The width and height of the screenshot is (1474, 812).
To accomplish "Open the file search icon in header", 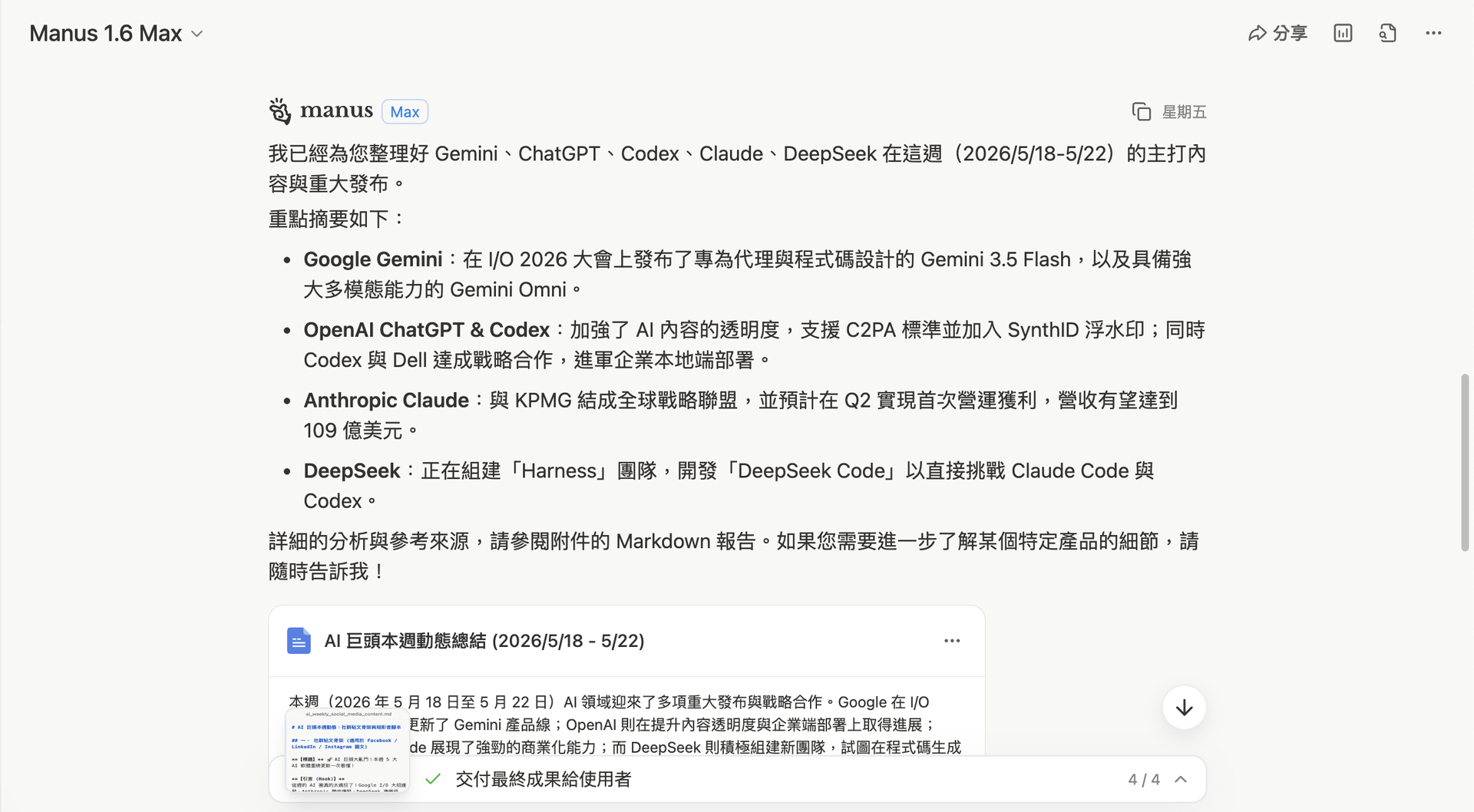I will (1387, 33).
